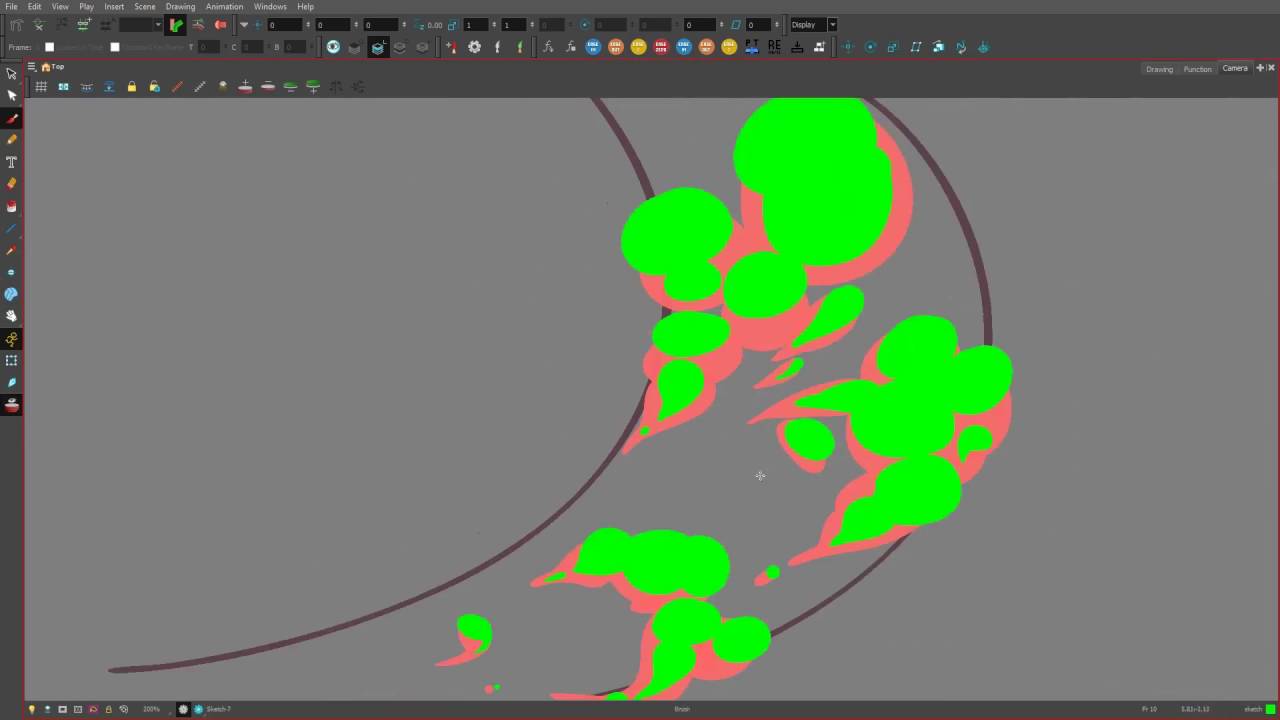
Task: Open the Camera view hamburger menu
Action: click(x=32, y=67)
